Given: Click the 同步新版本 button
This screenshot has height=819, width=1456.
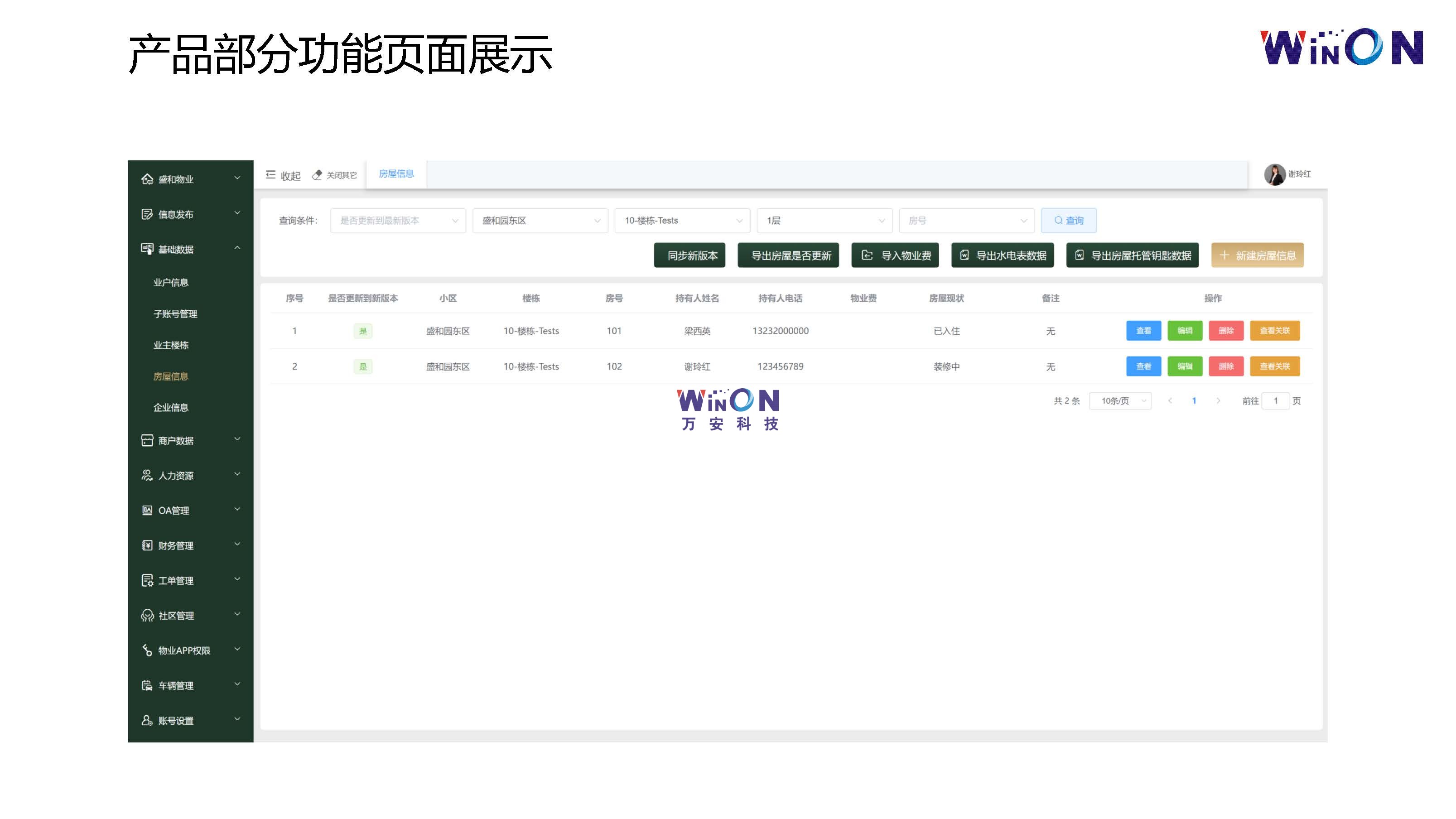Looking at the screenshot, I should 689,255.
